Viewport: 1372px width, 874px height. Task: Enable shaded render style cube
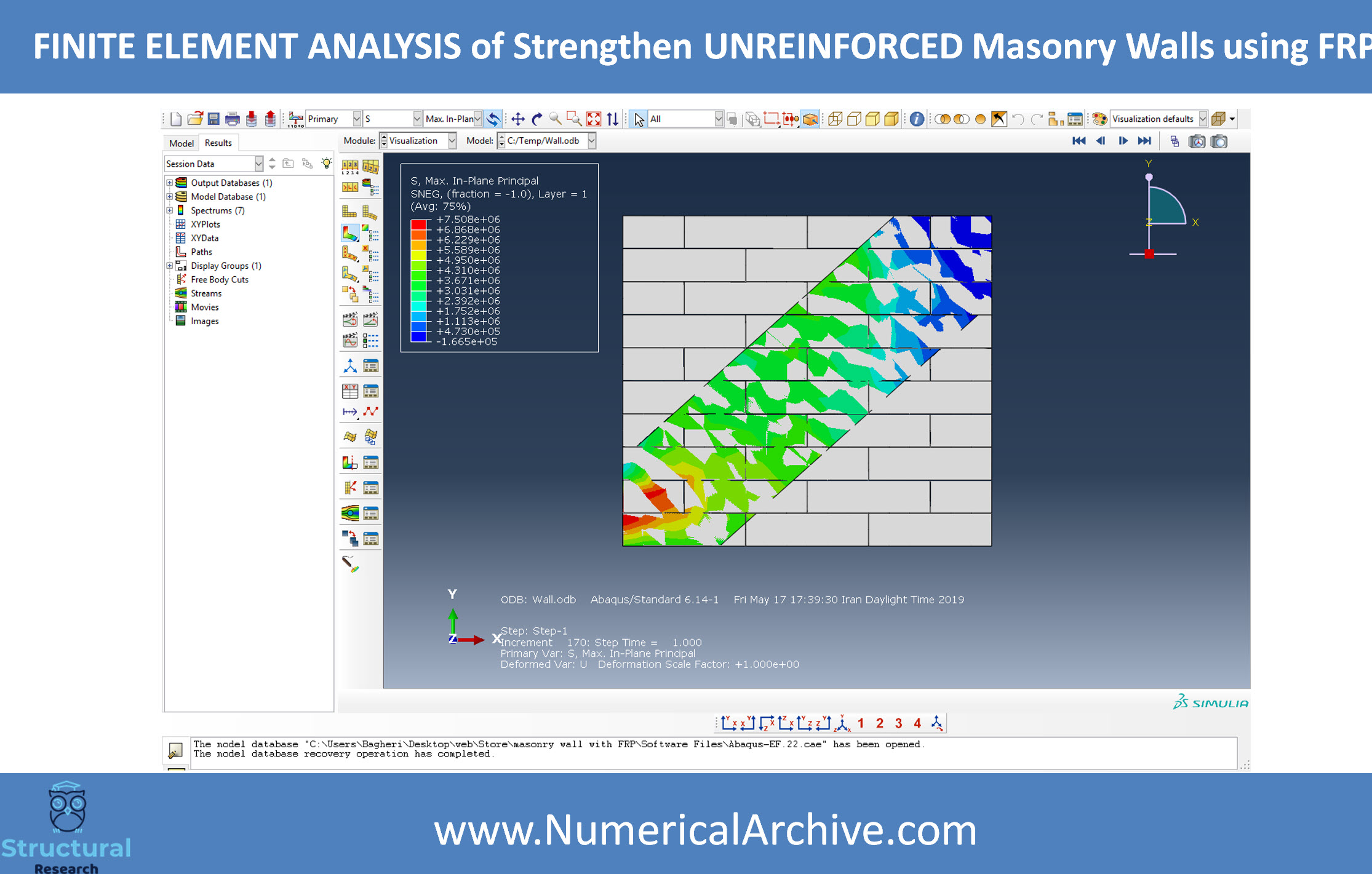click(x=891, y=119)
